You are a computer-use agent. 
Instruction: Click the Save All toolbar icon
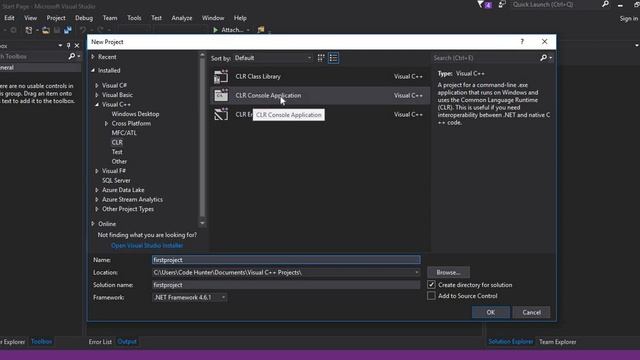(x=67, y=30)
